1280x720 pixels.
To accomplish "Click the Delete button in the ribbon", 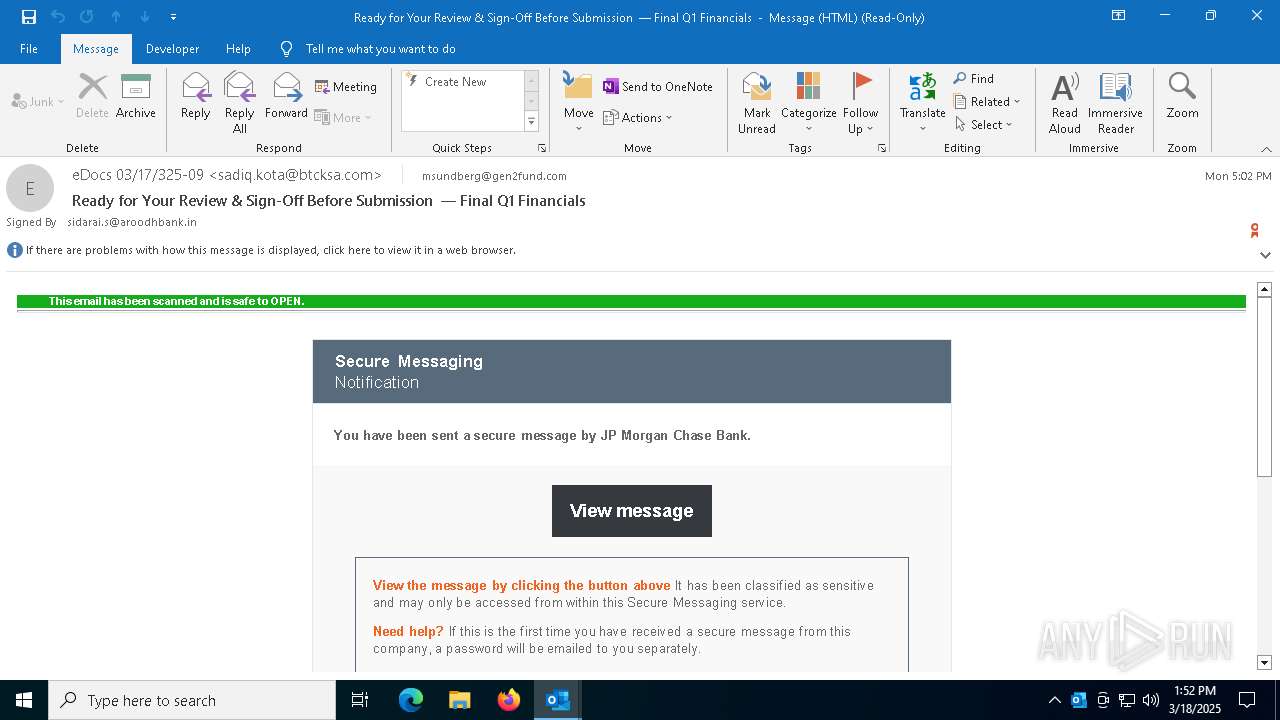I will tap(92, 96).
